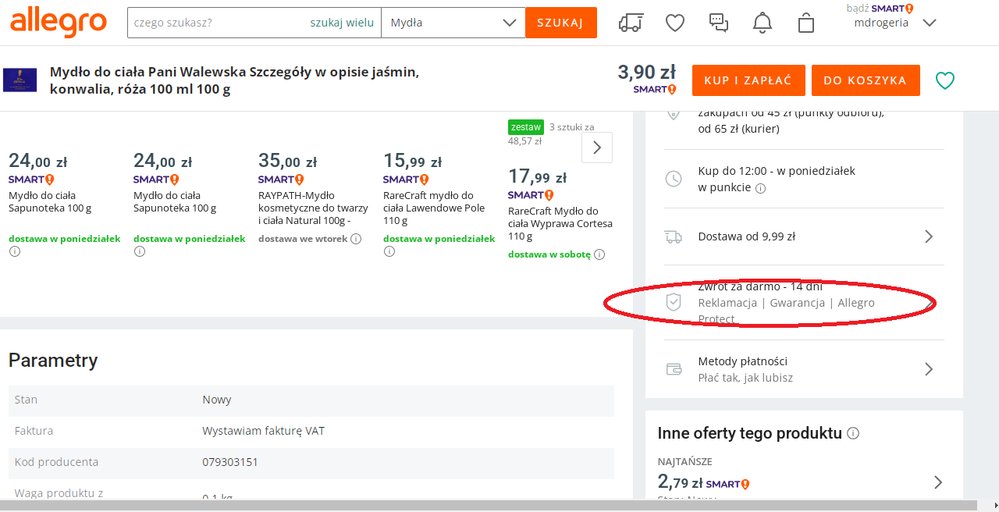The image size is (999, 512).
Task: Click info icon under second Sapunoteka delivery
Action: [140, 252]
